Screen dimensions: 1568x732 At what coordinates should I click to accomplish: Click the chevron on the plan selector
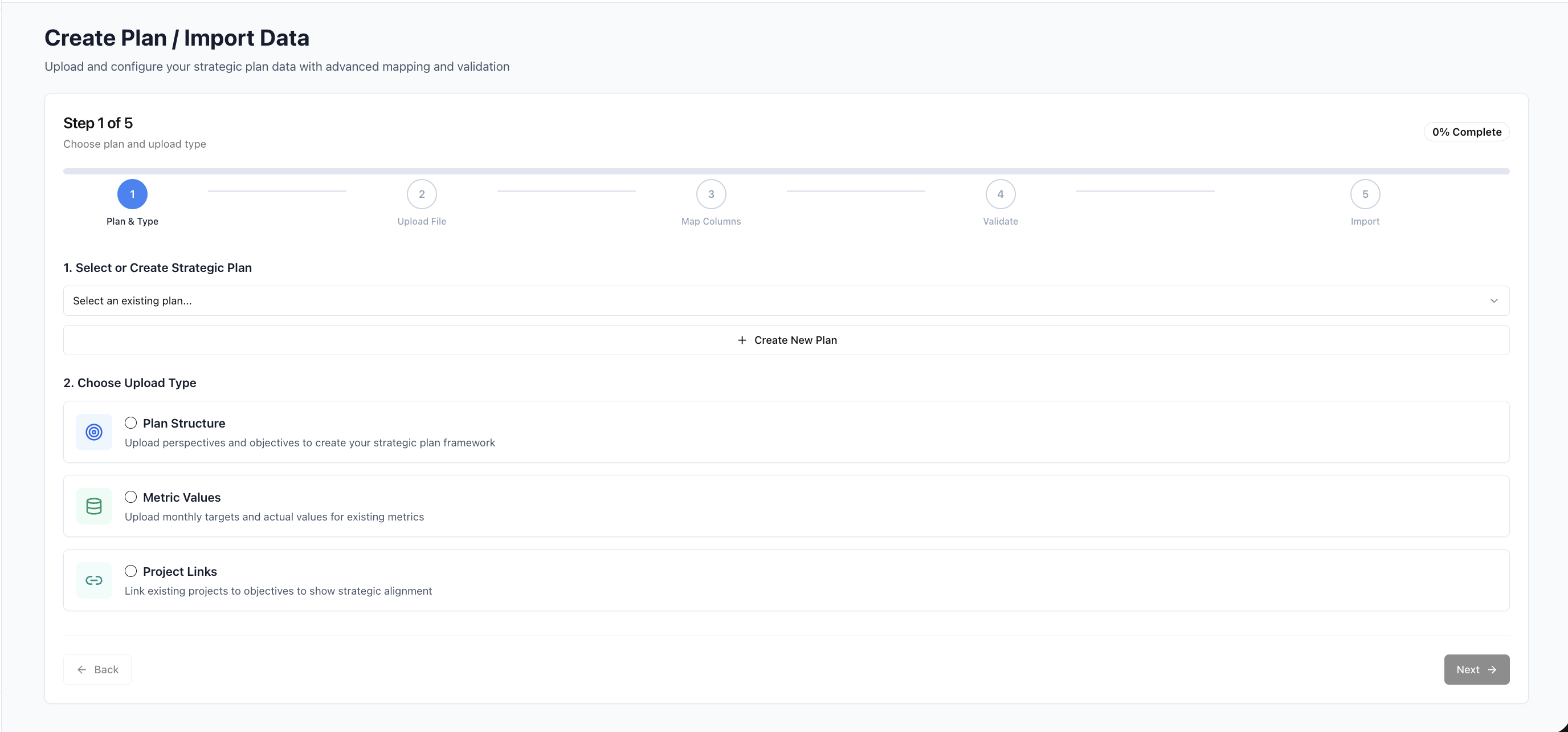tap(1494, 300)
